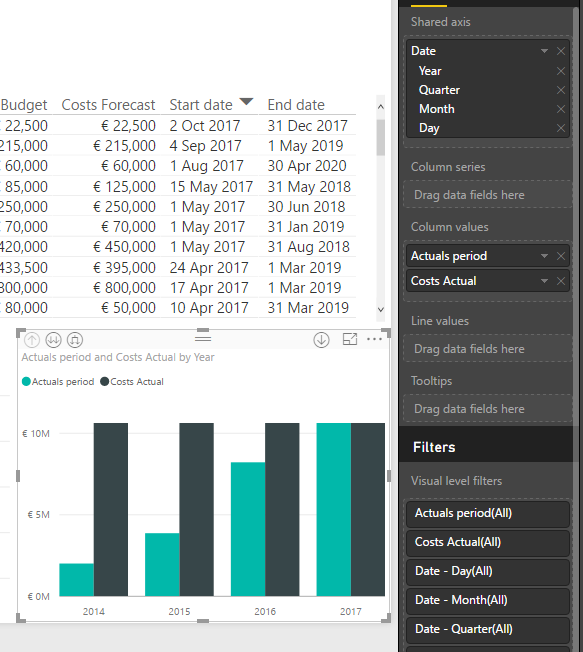This screenshot has width=583, height=652.
Task: Click go to next level drill icon
Action: click(x=53, y=340)
